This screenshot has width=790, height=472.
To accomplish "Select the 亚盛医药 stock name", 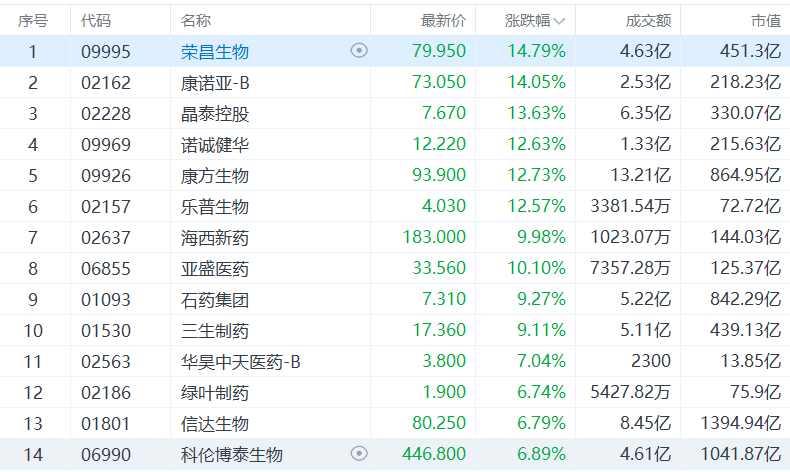I will coord(215,269).
